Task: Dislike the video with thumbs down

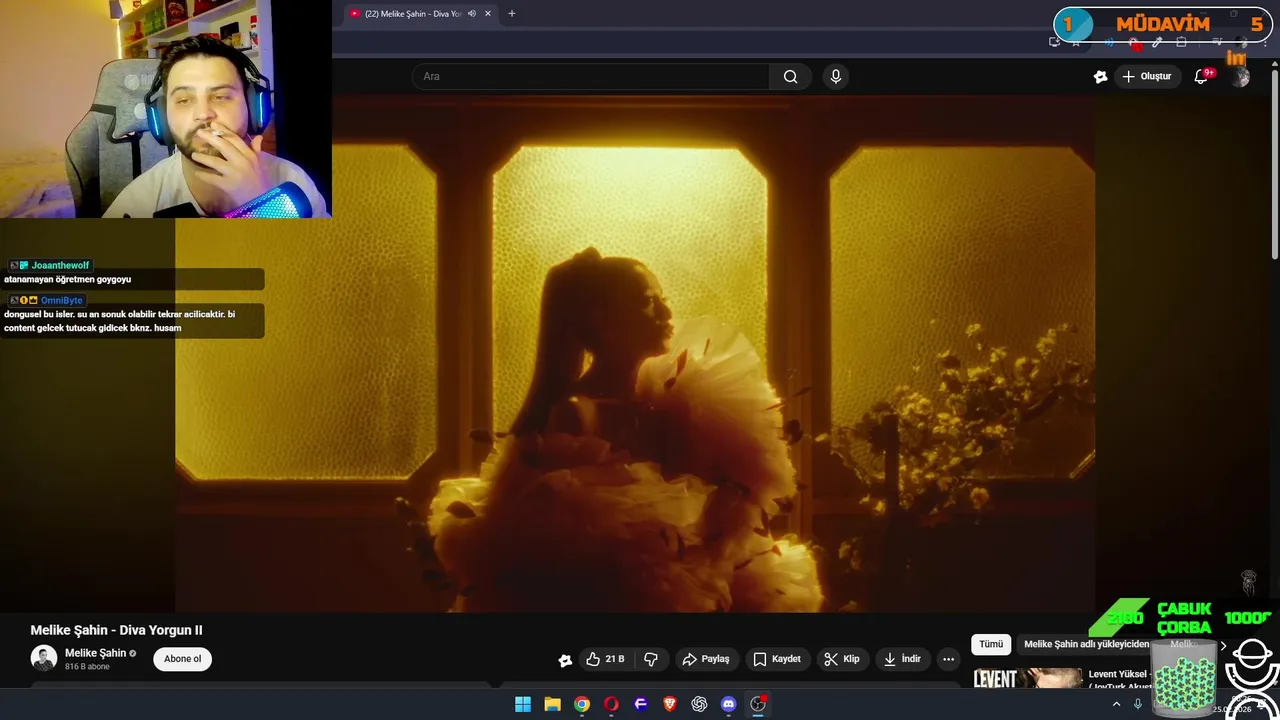Action: [x=651, y=659]
